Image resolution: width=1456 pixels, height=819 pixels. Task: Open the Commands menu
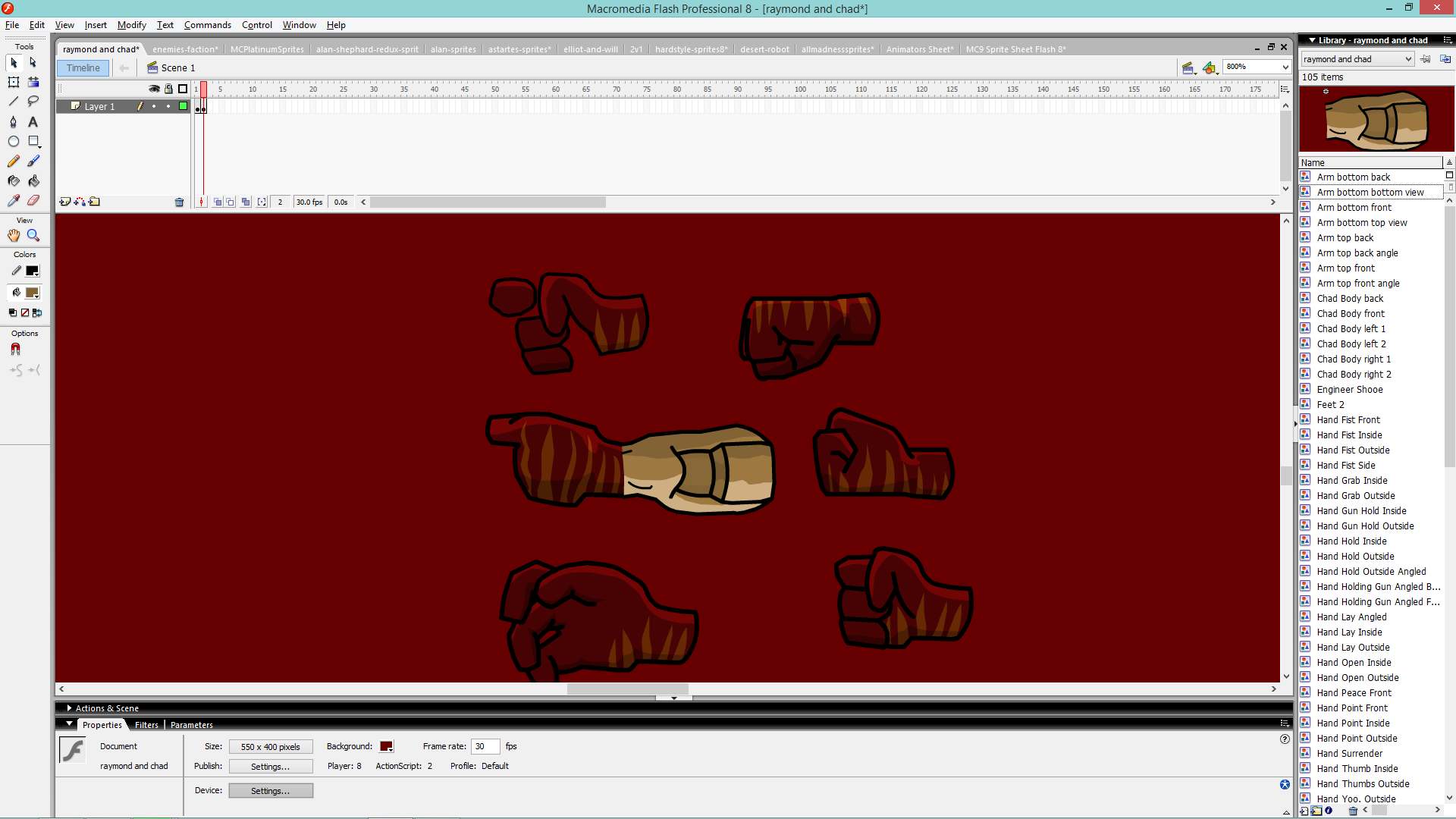(x=207, y=25)
